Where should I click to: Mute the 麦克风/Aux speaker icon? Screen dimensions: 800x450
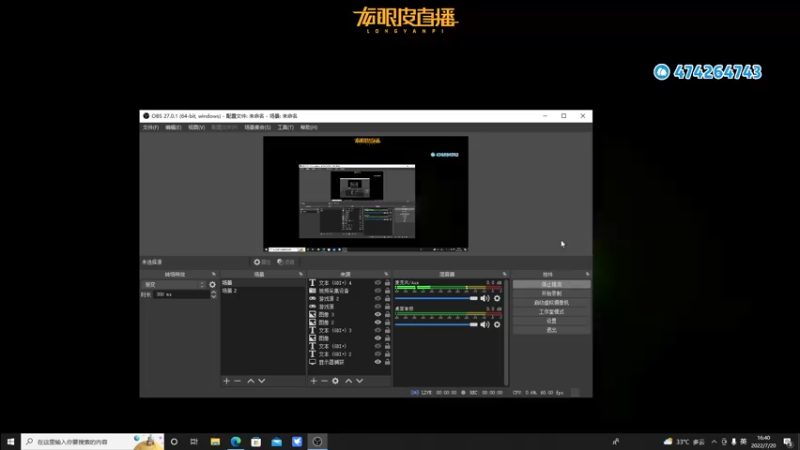(485, 298)
